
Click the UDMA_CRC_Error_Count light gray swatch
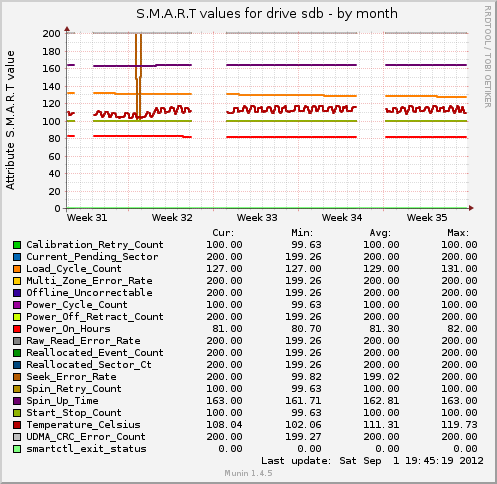click(x=17, y=437)
